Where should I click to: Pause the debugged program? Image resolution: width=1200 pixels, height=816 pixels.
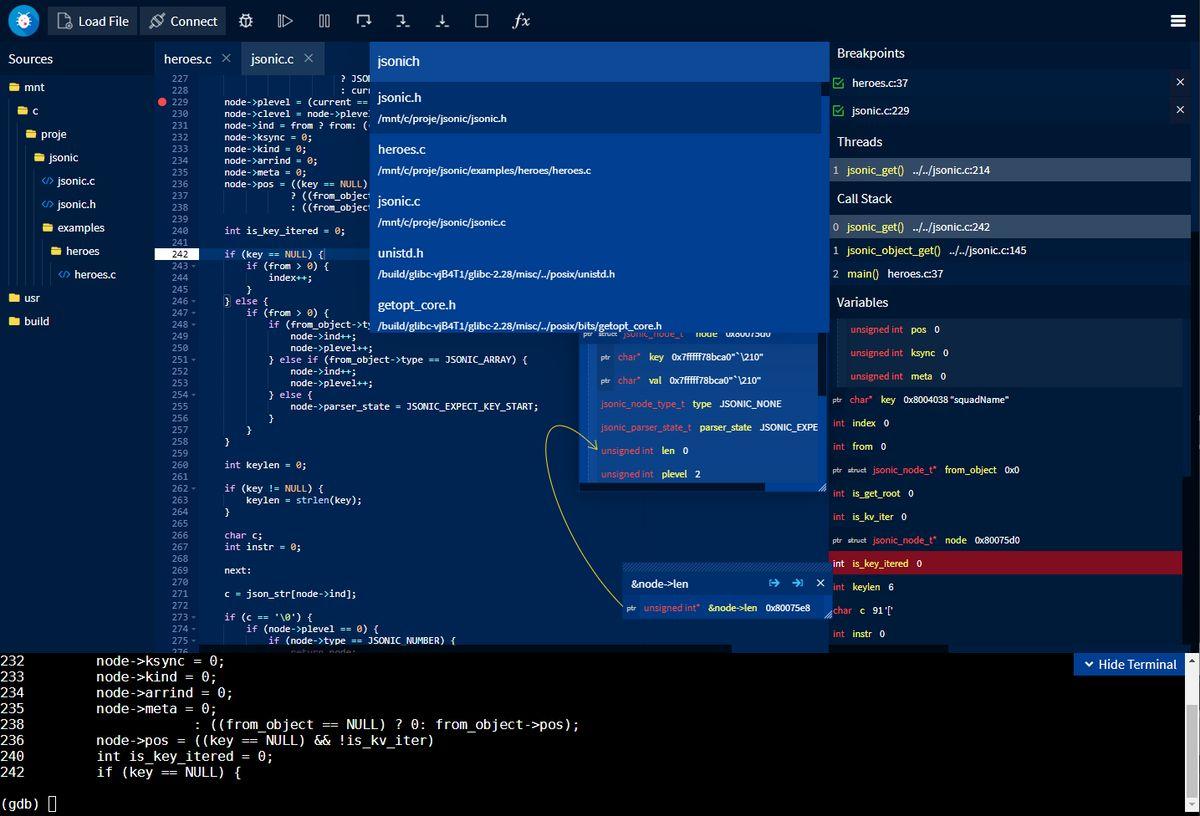coord(324,21)
